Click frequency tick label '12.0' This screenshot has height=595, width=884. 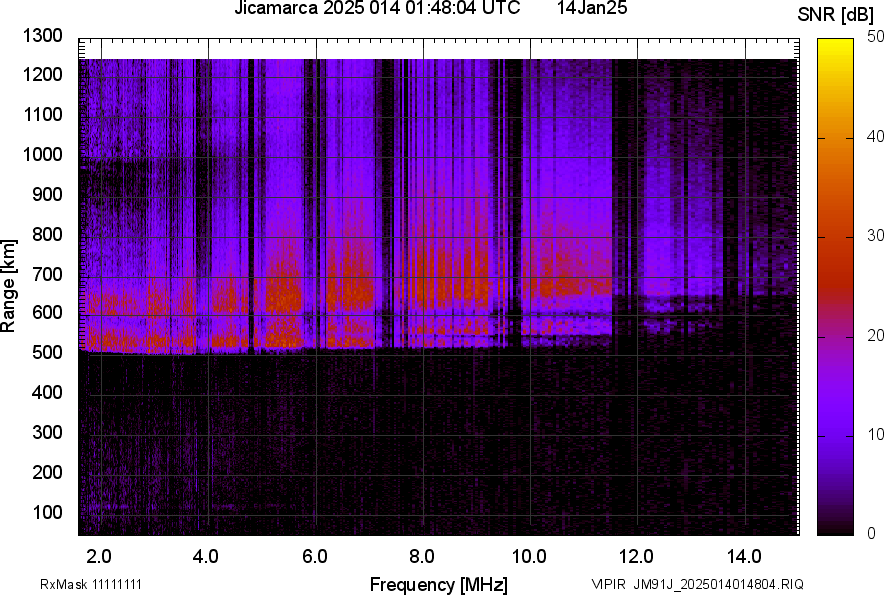click(x=637, y=557)
